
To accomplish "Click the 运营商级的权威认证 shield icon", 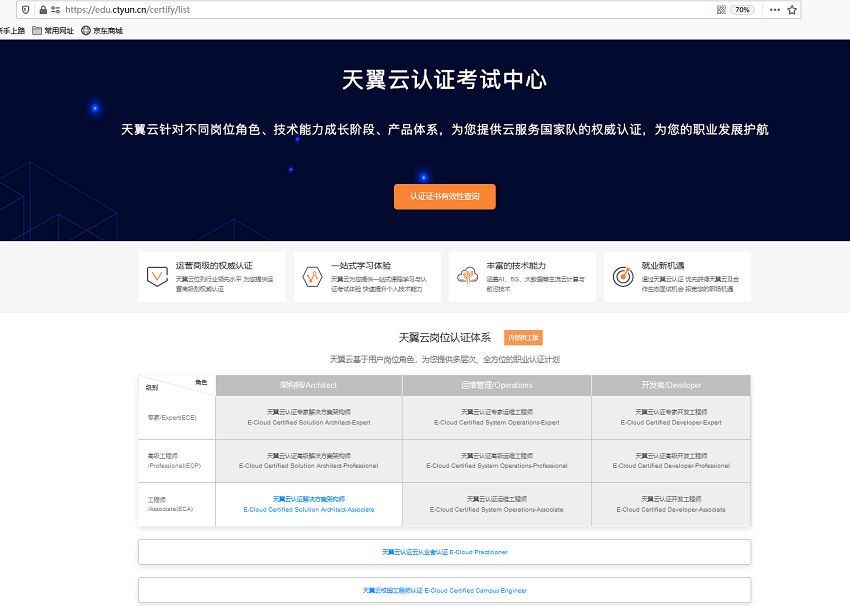I will click(x=157, y=276).
